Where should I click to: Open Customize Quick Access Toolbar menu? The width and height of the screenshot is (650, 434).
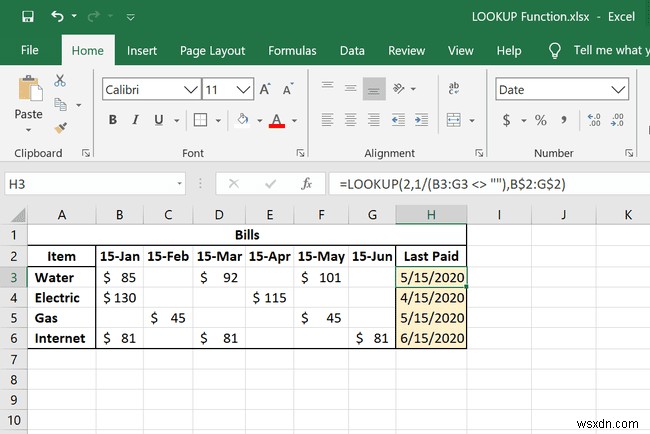tap(131, 17)
